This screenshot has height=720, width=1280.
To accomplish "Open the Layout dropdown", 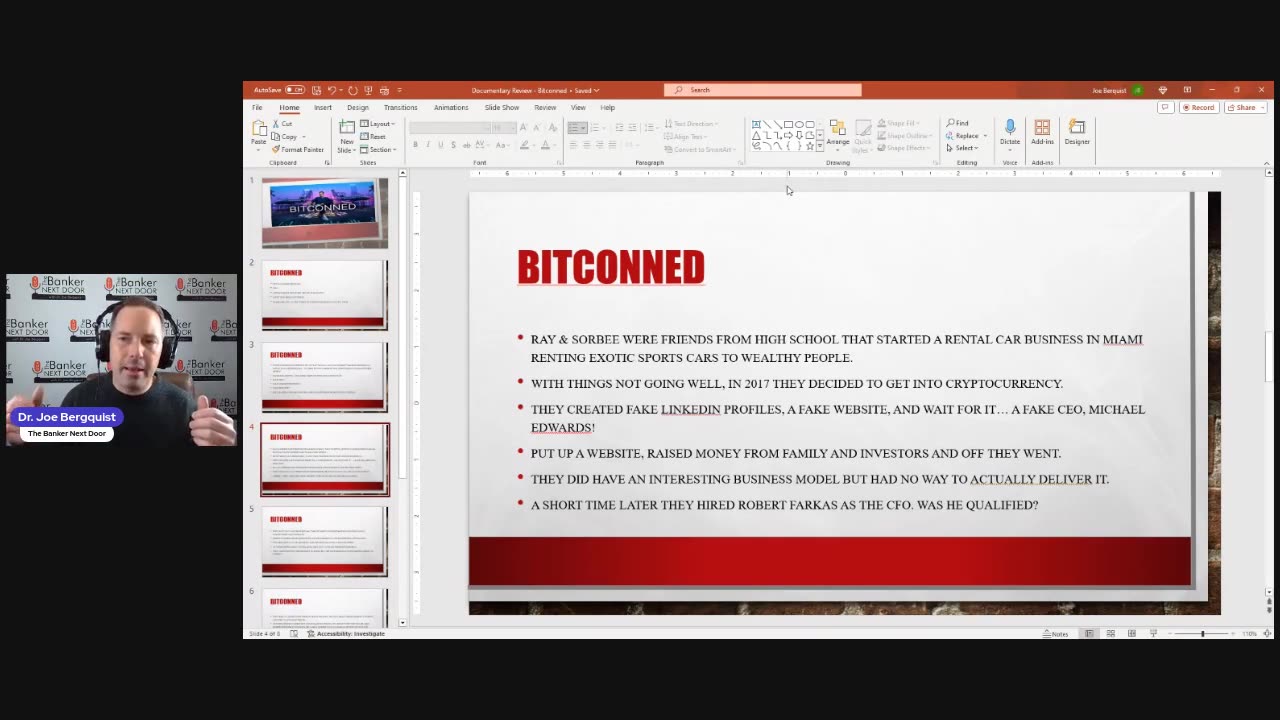I will click(x=378, y=123).
